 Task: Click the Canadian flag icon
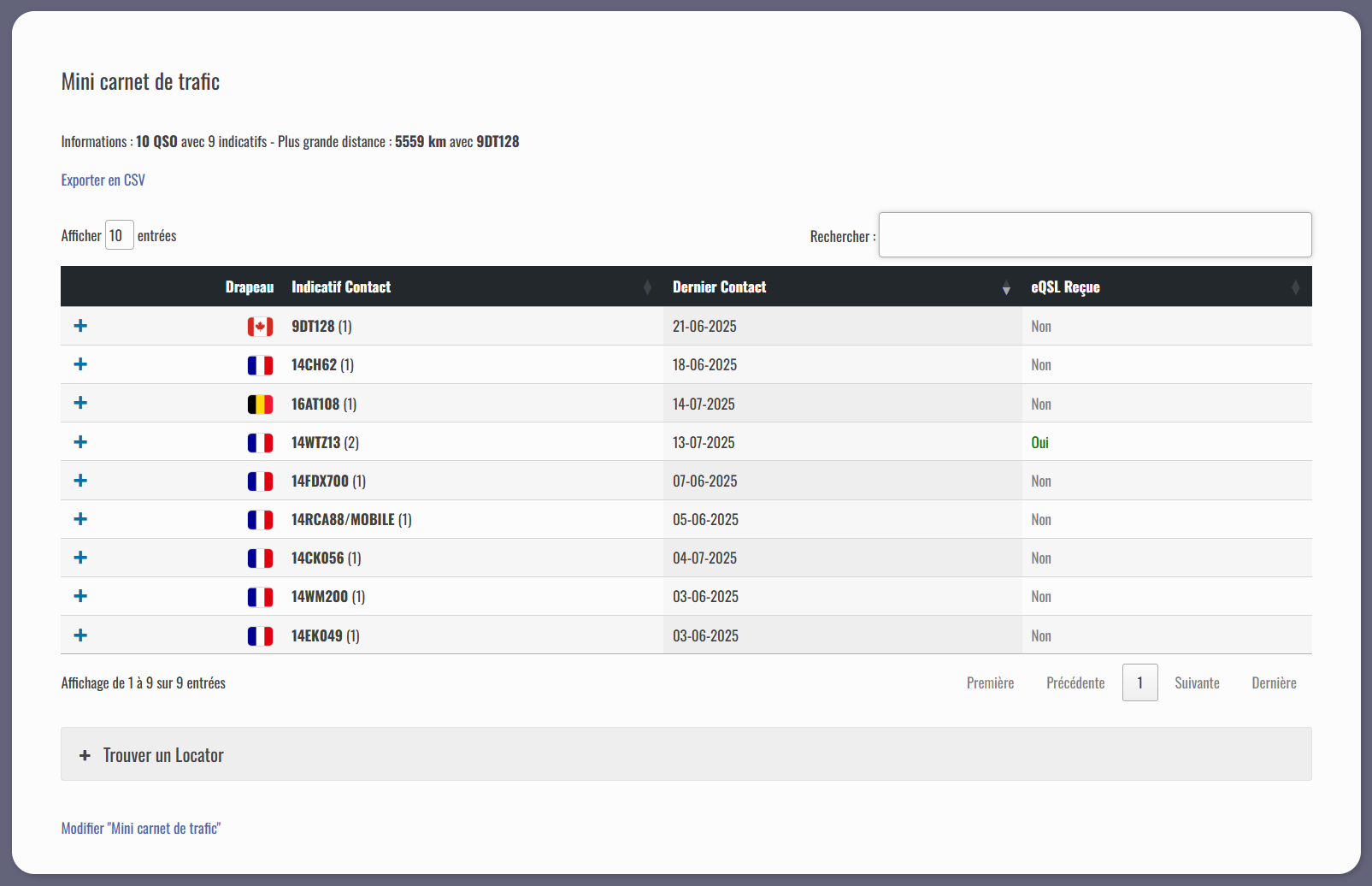(x=260, y=327)
